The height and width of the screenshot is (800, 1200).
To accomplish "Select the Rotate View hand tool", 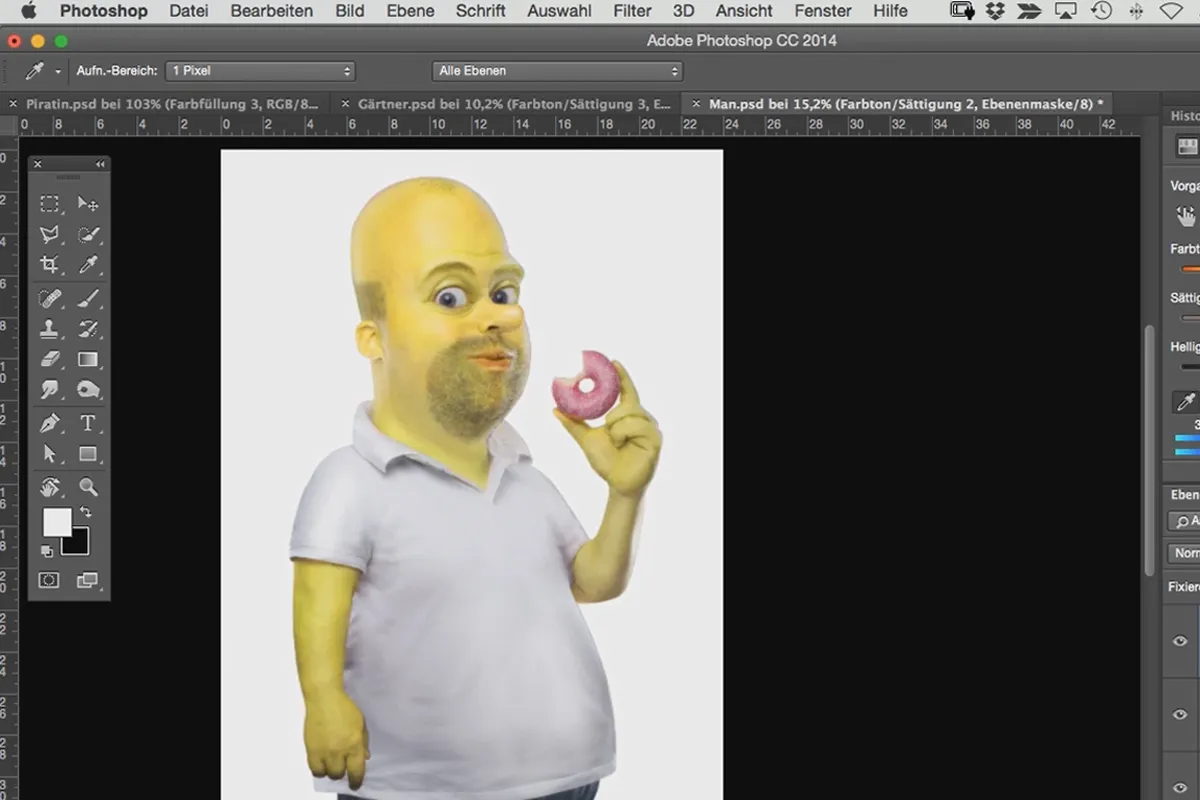I will click(x=49, y=487).
